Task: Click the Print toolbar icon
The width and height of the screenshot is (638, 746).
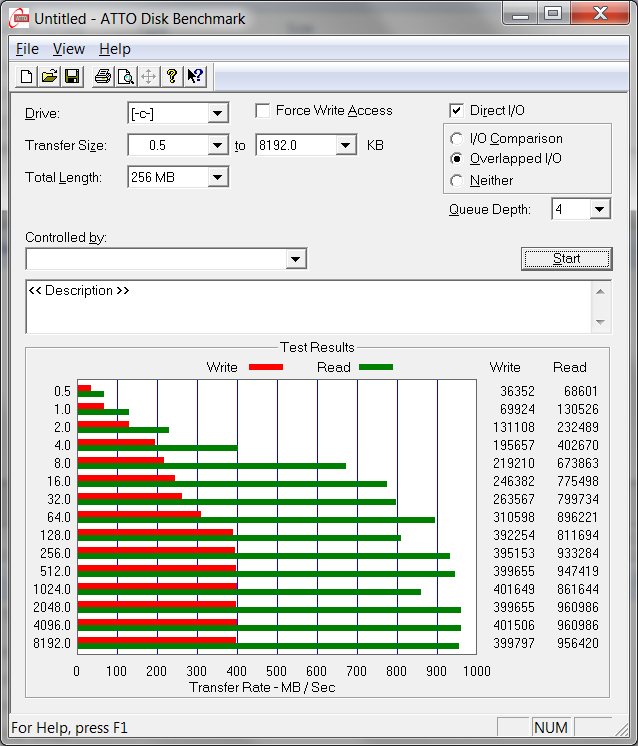Action: [x=102, y=76]
